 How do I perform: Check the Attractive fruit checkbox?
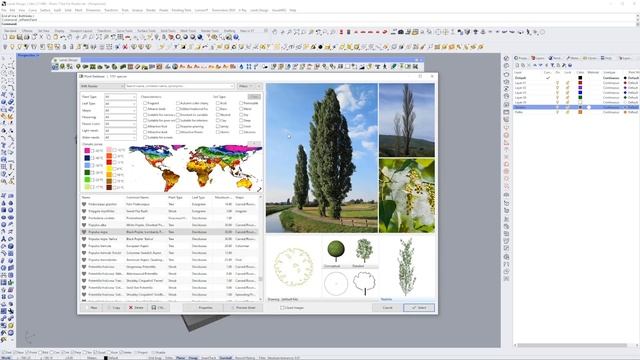click(145, 127)
